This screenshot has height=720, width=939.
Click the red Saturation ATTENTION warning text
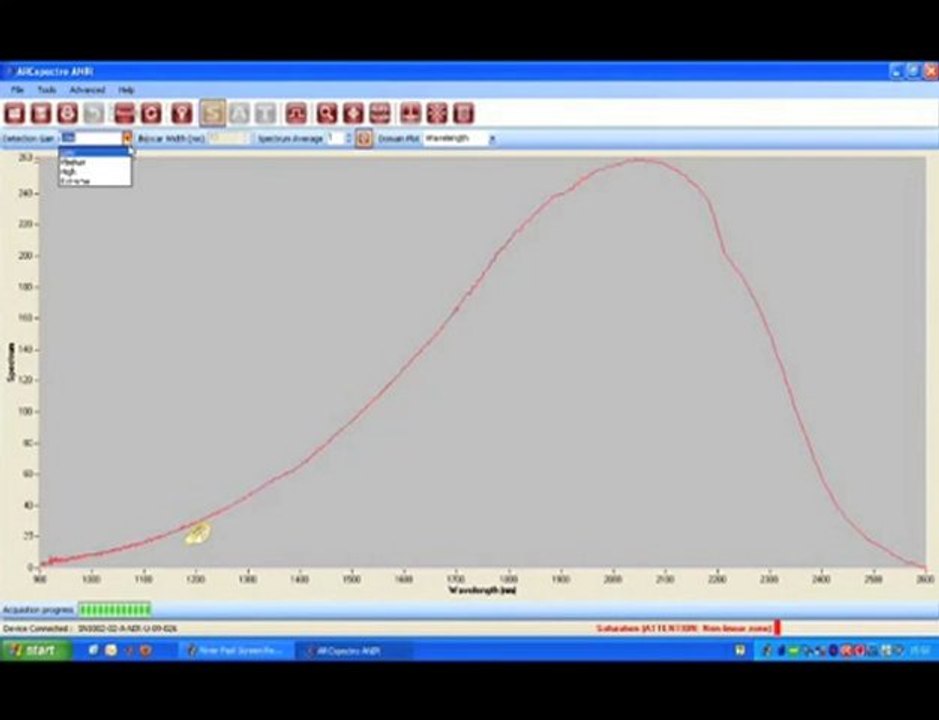[x=684, y=628]
